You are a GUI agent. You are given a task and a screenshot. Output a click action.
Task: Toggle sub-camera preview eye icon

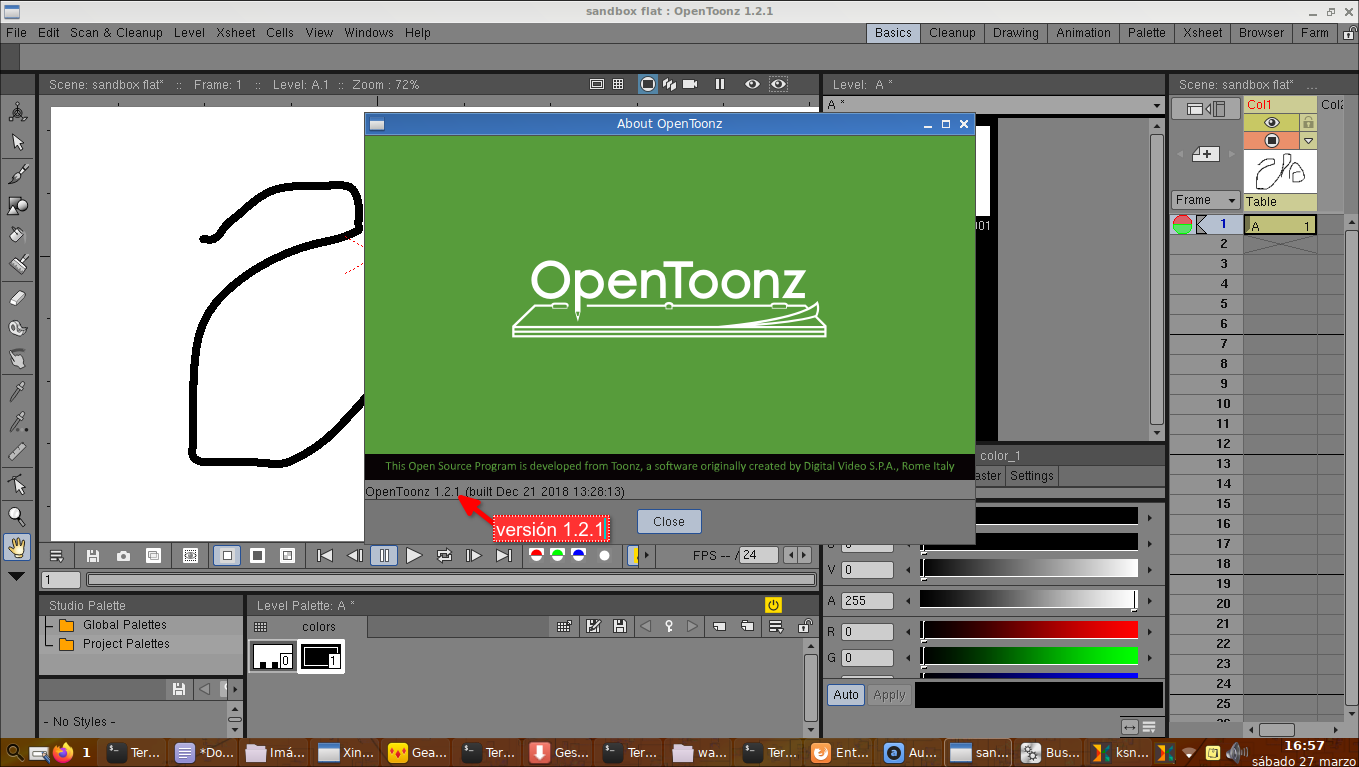point(778,84)
